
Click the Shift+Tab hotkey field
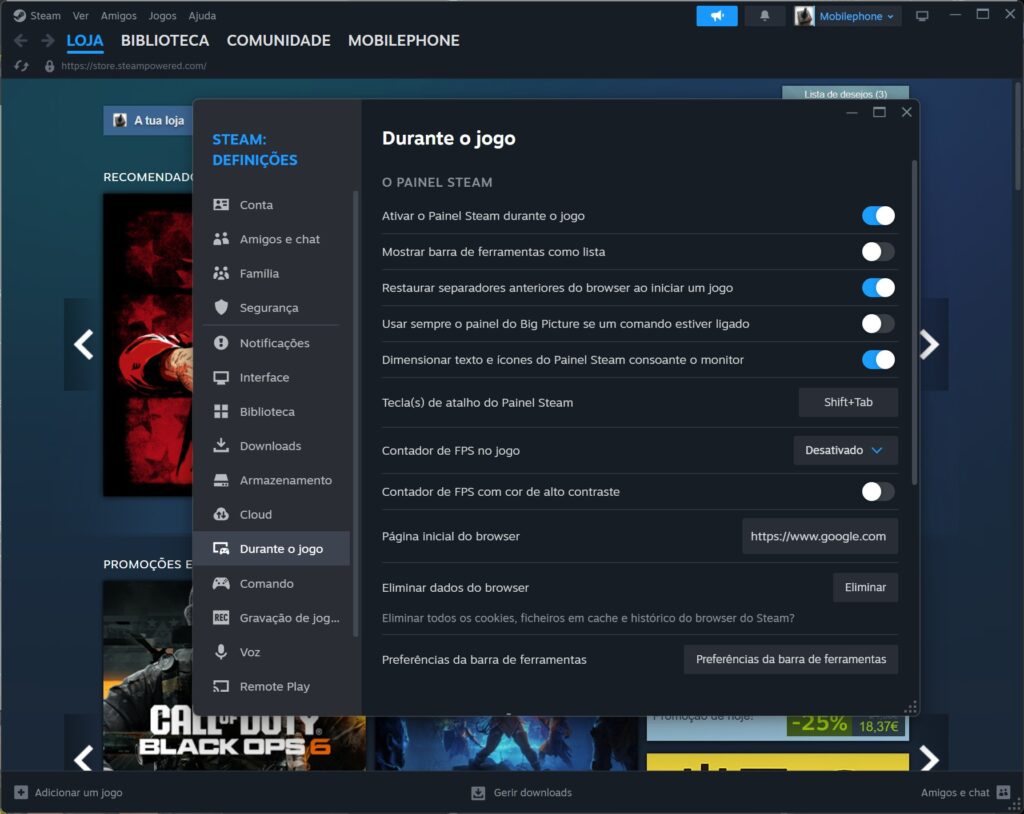[848, 402]
